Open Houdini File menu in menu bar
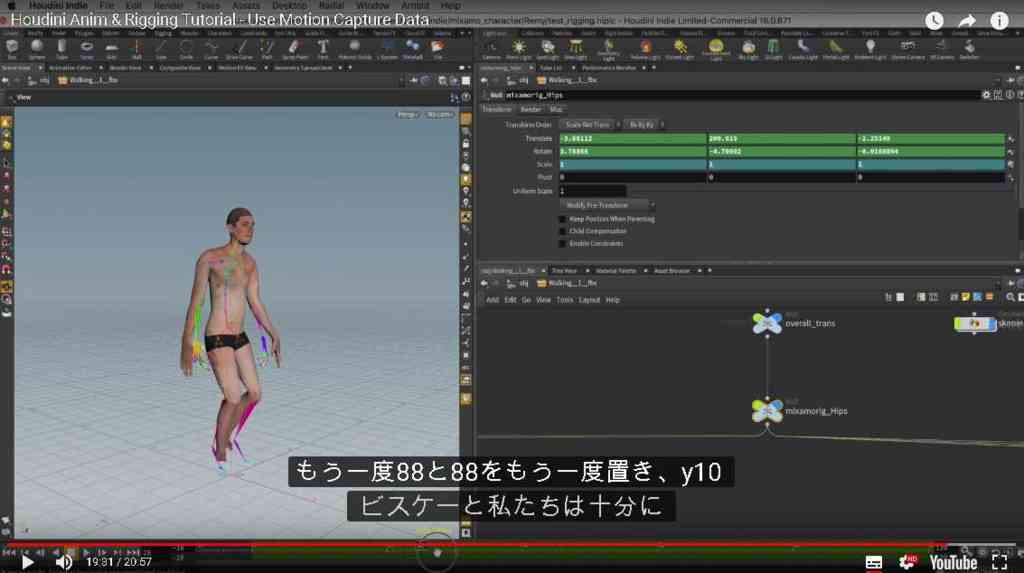The image size is (1024, 573). coord(107,5)
